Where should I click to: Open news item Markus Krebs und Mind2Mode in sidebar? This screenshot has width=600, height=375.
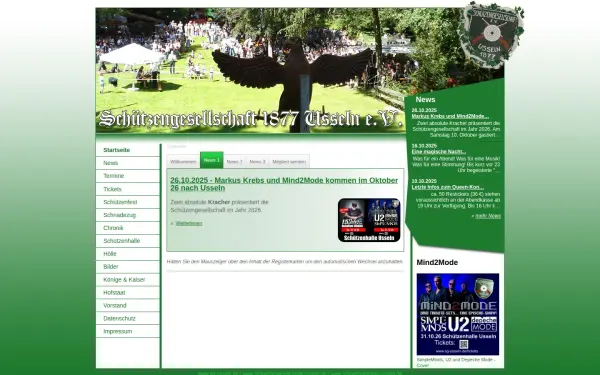[450, 116]
